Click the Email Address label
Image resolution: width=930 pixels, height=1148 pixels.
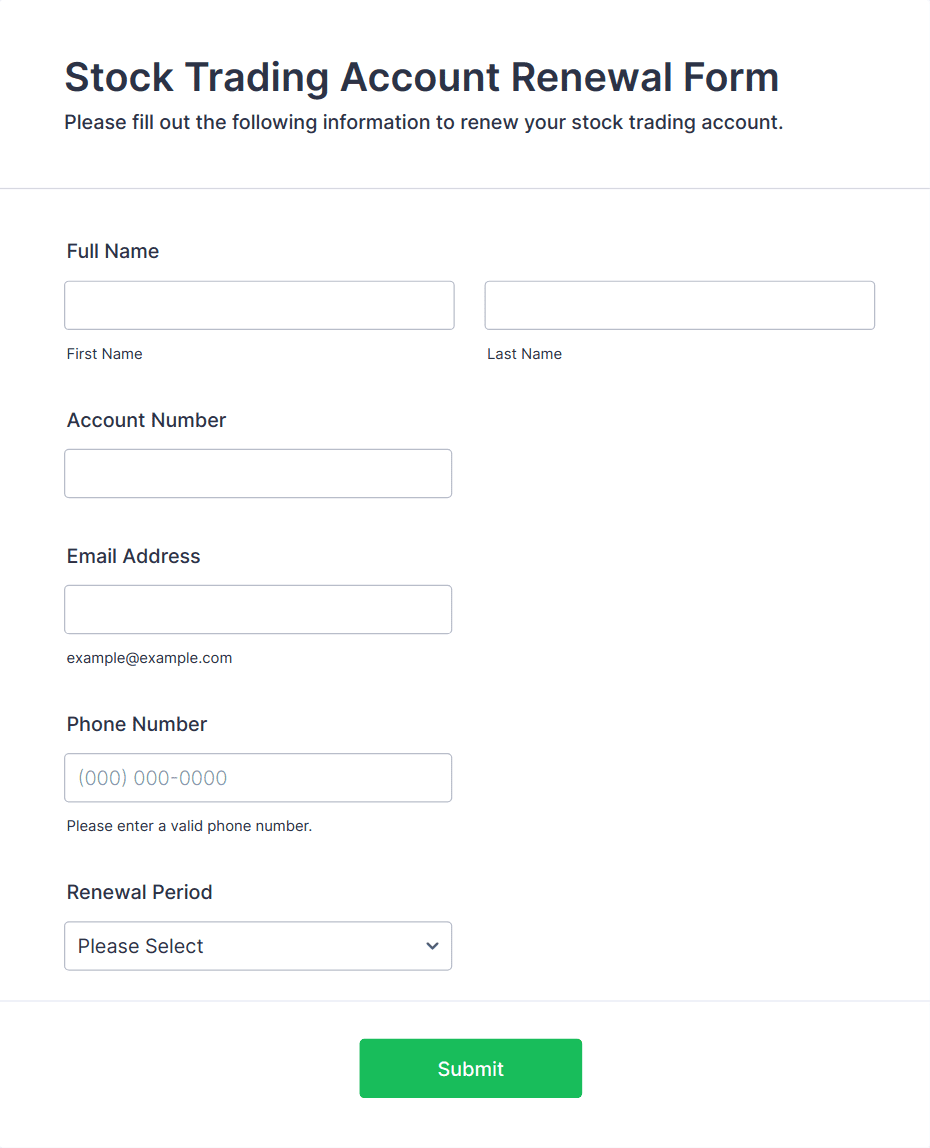click(133, 556)
